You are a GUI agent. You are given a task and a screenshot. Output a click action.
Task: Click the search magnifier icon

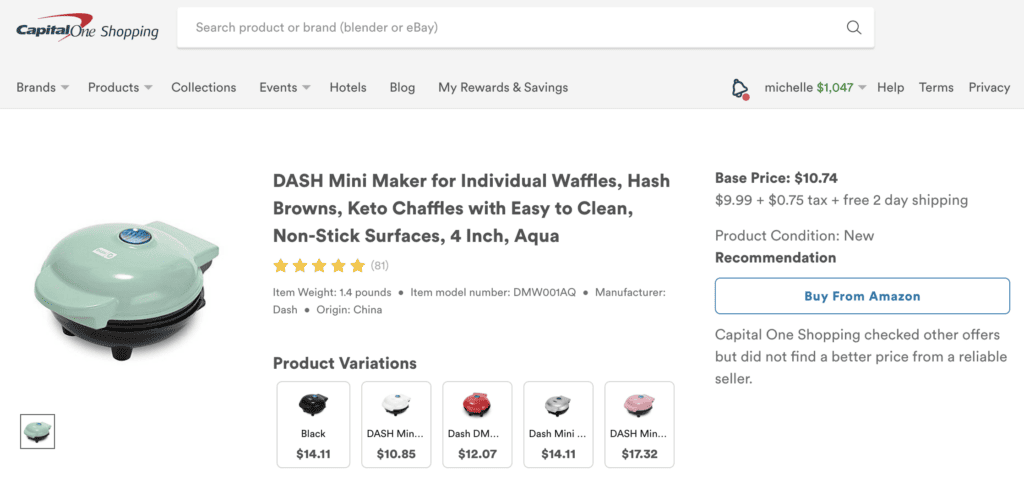coord(853,28)
